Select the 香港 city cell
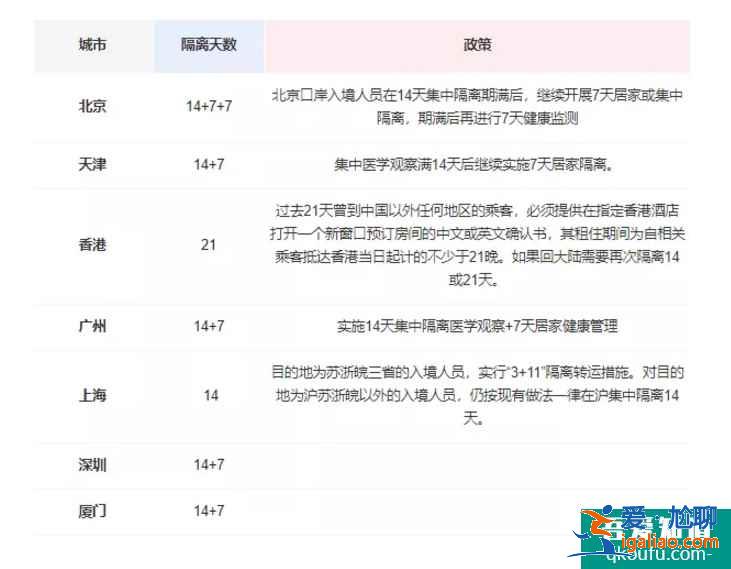The height and width of the screenshot is (569, 731). tap(92, 245)
